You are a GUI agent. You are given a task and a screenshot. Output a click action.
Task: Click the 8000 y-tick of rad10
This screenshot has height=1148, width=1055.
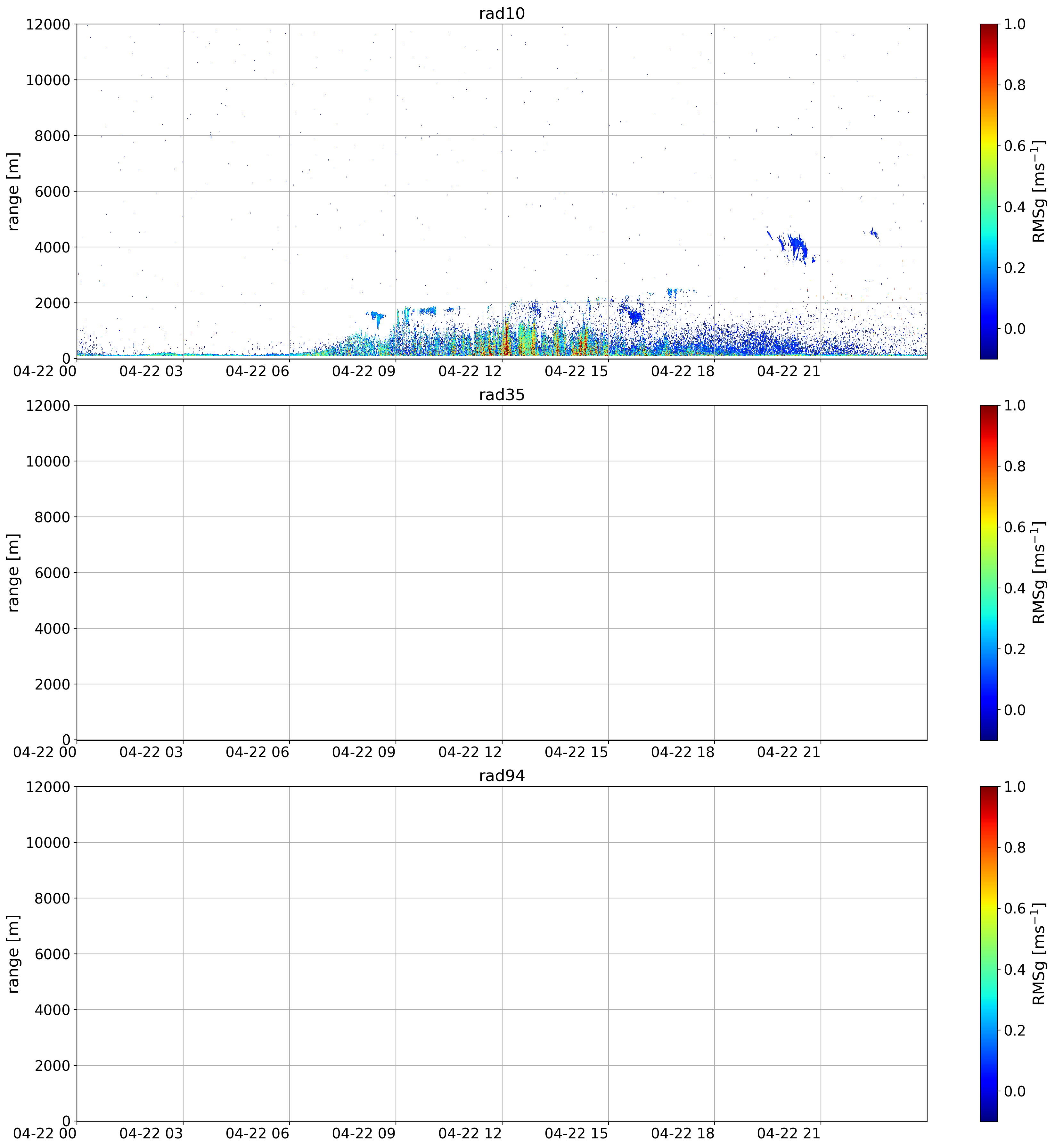(53, 136)
